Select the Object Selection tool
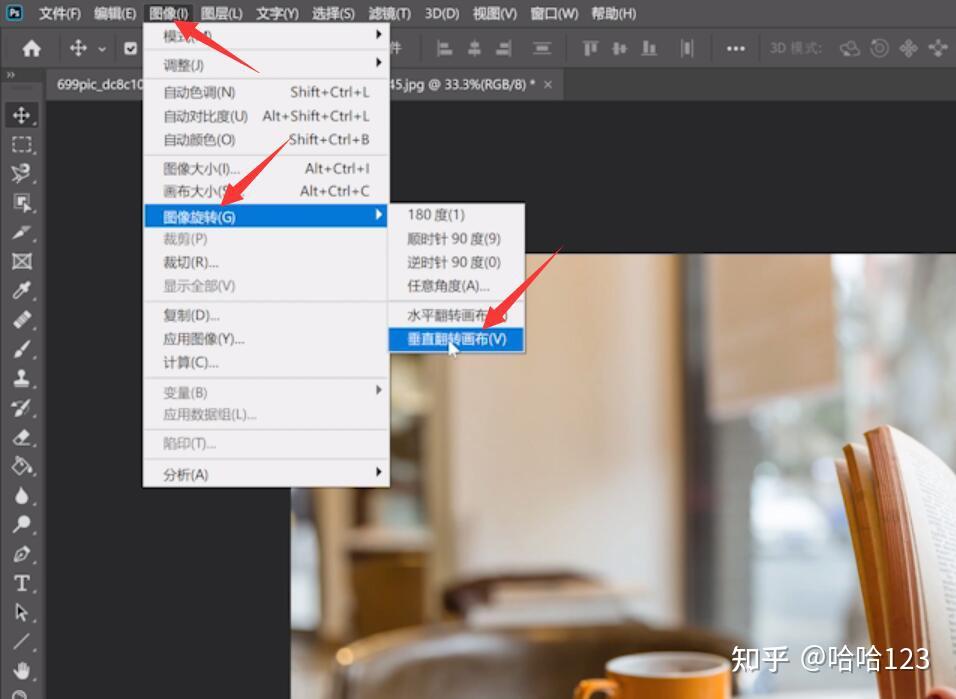This screenshot has width=956, height=699. click(x=21, y=203)
